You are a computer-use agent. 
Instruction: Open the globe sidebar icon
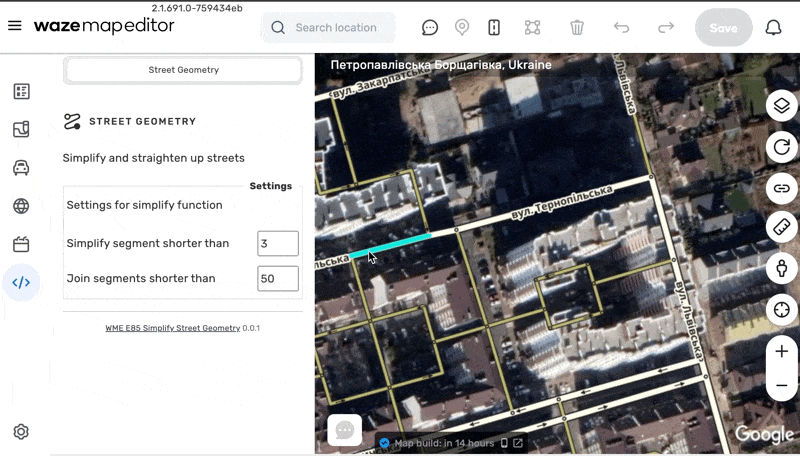(x=21, y=206)
